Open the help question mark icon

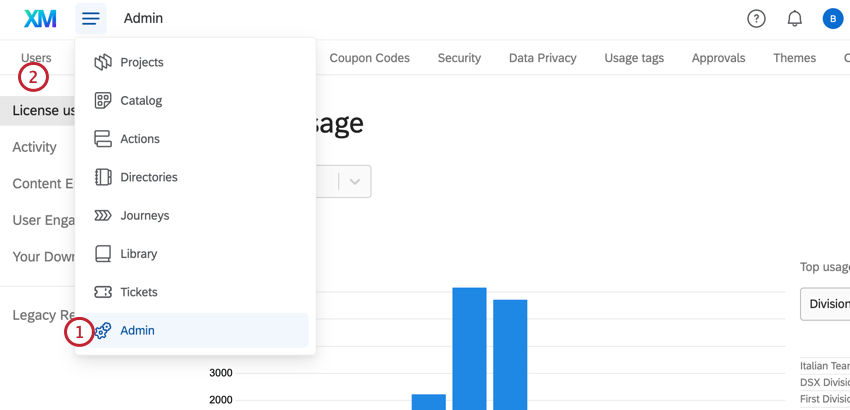[x=756, y=19]
